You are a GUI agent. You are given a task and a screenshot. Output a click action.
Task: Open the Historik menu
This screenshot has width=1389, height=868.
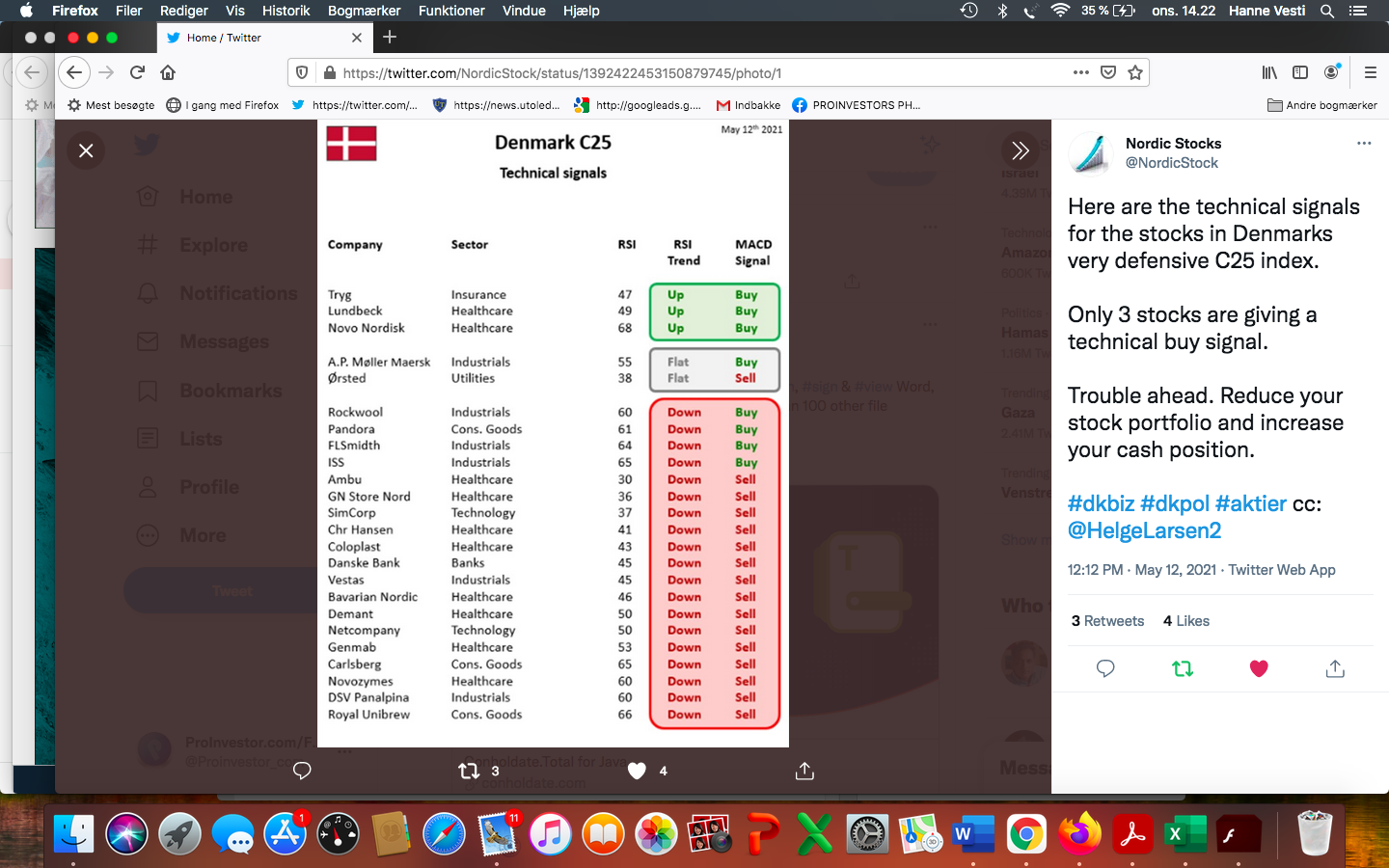286,11
